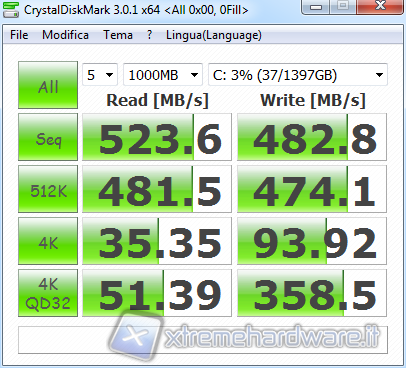Open the Lingua(Language) menu
406x368 pixels.
[x=214, y=35]
